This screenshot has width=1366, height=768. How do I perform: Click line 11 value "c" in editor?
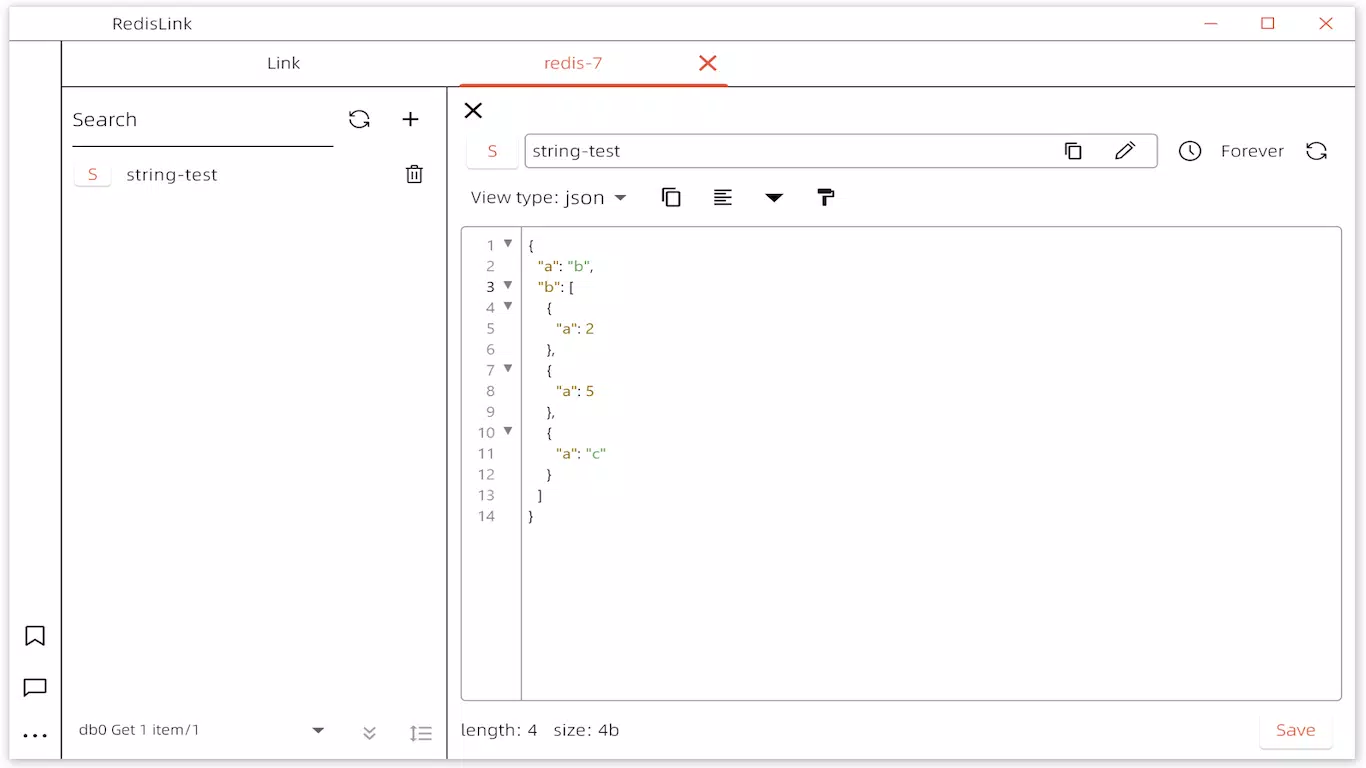[x=596, y=453]
